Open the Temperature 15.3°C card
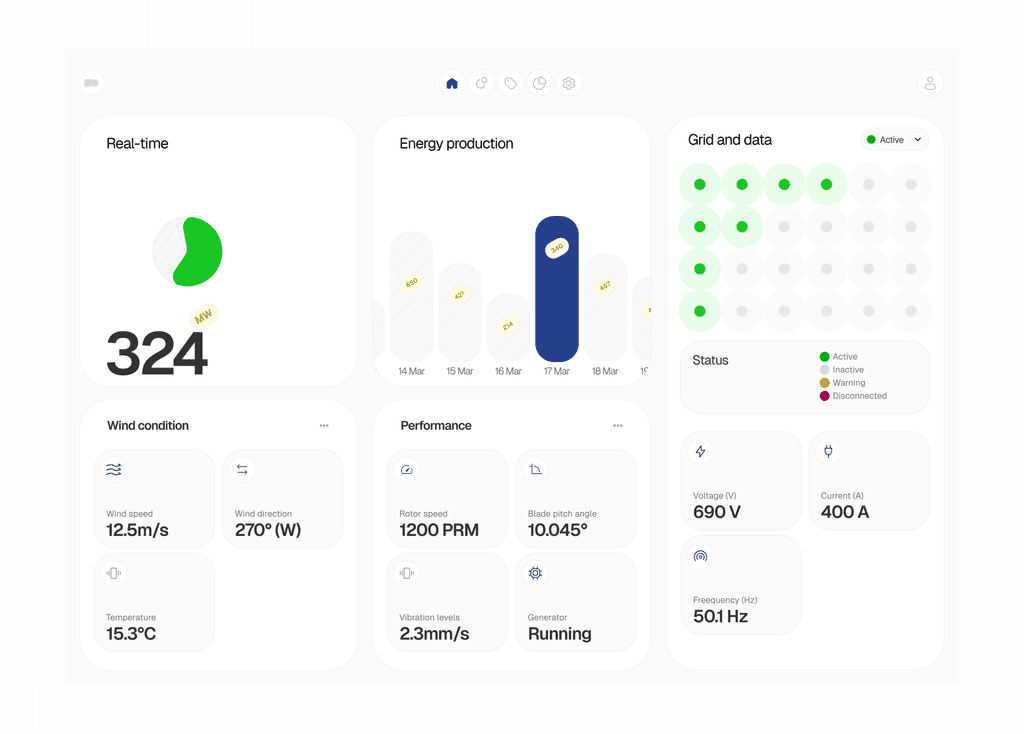 [x=154, y=602]
